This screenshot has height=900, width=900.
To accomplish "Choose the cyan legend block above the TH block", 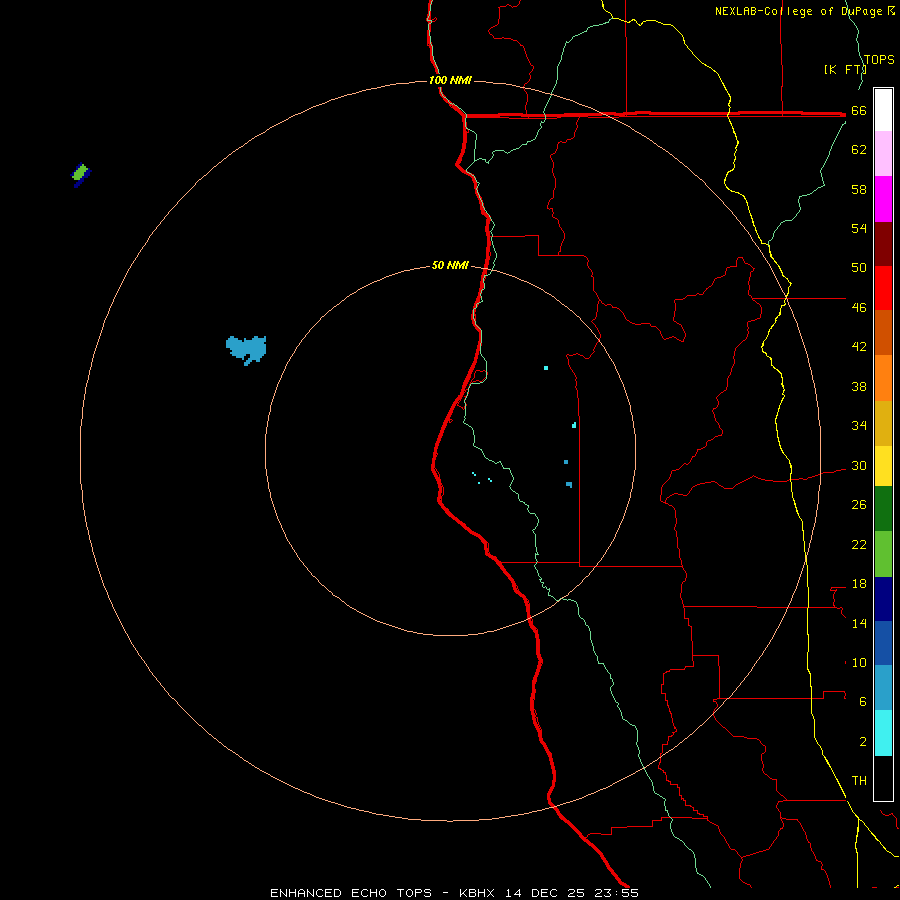I will point(883,733).
